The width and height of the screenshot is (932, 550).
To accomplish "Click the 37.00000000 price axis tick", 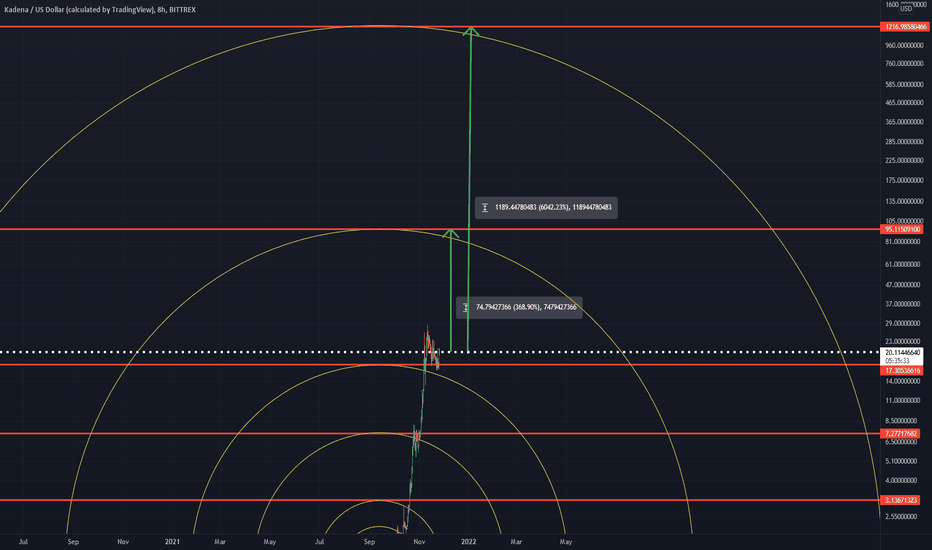I will click(902, 304).
